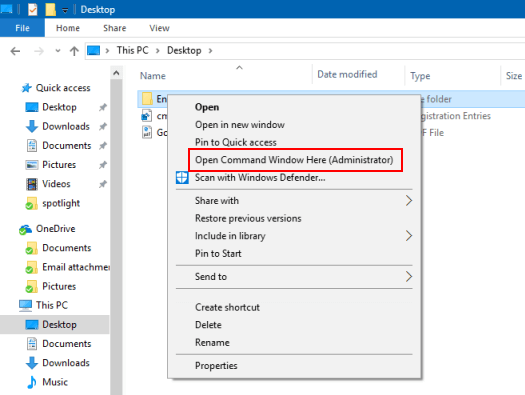
Task: Click scroll up arrow of navigation pane
Action: tap(116, 73)
